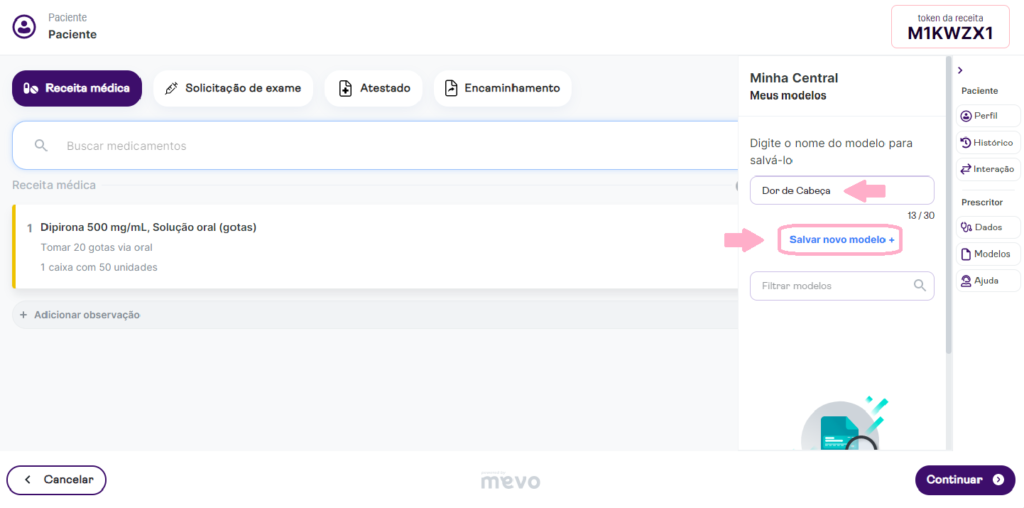This screenshot has height=508, width=1024.
Task: Click Salvar novo modelo + link
Action: tap(841, 240)
